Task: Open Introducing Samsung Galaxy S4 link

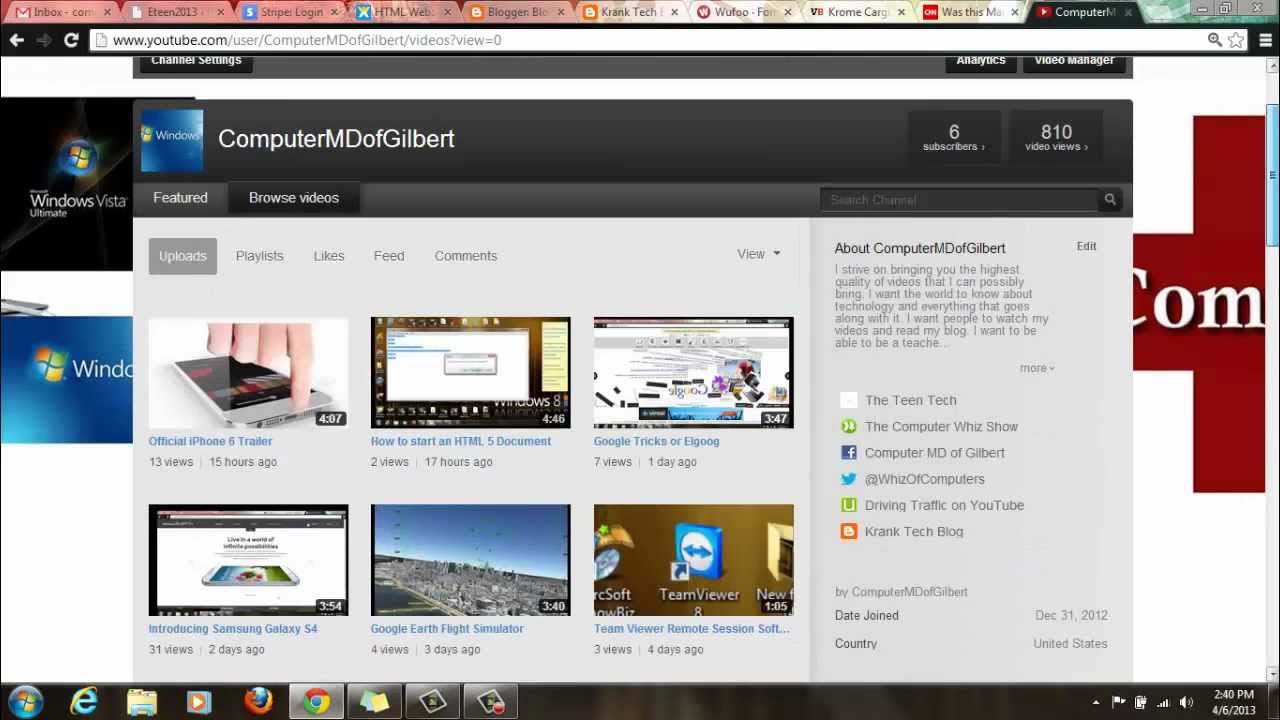Action: point(233,629)
